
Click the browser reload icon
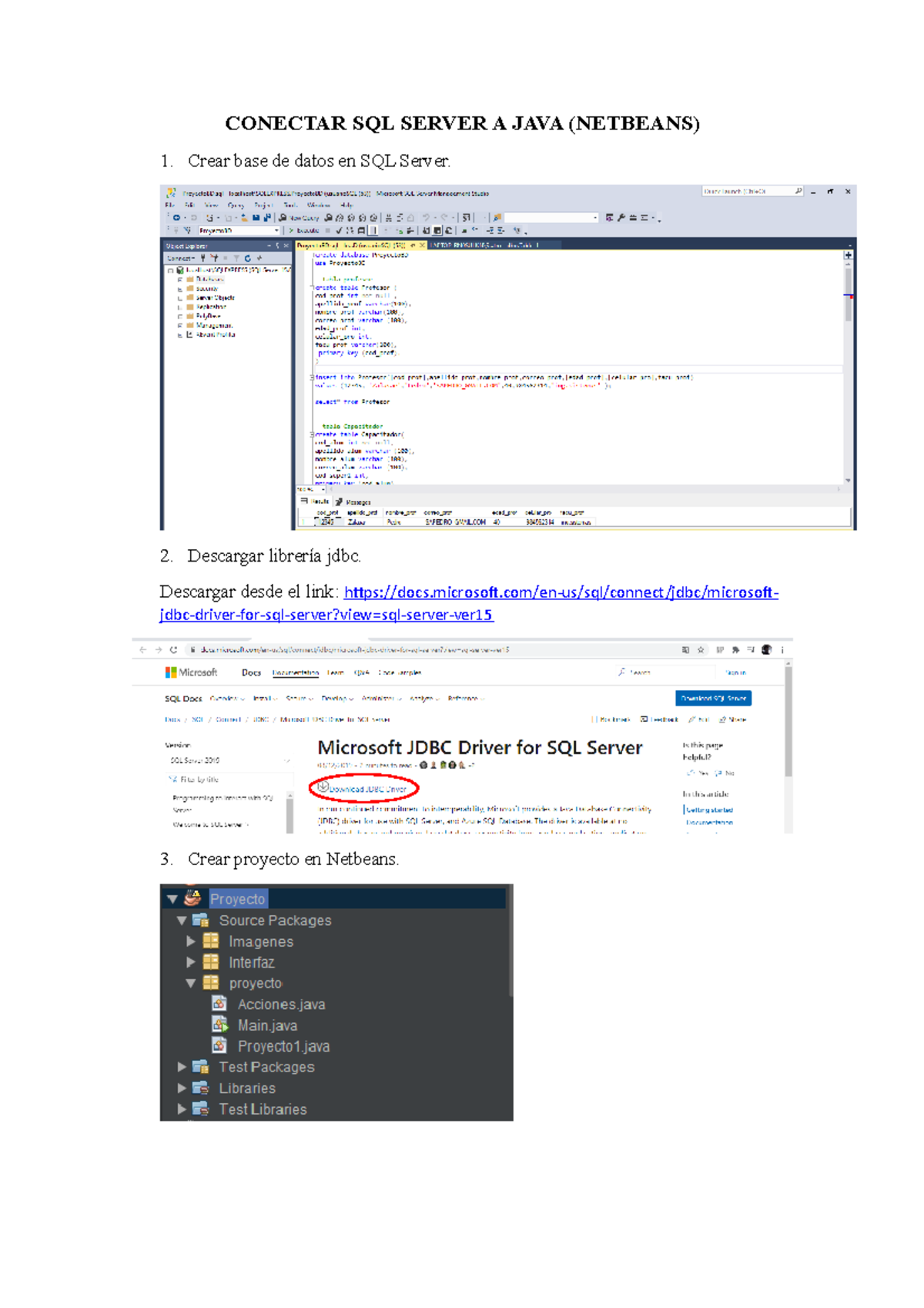click(174, 650)
